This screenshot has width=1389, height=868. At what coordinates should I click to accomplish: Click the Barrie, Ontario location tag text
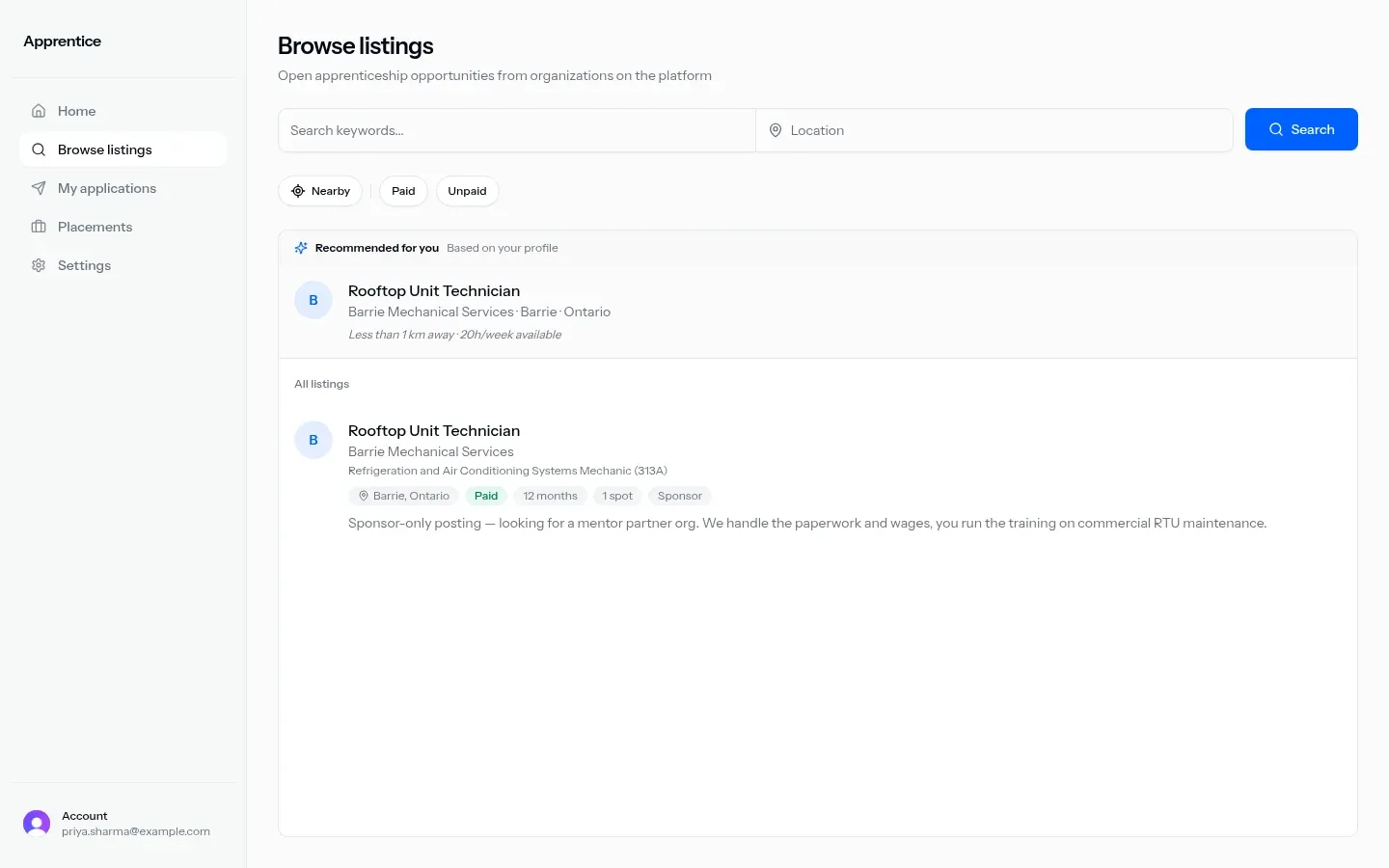(x=411, y=496)
